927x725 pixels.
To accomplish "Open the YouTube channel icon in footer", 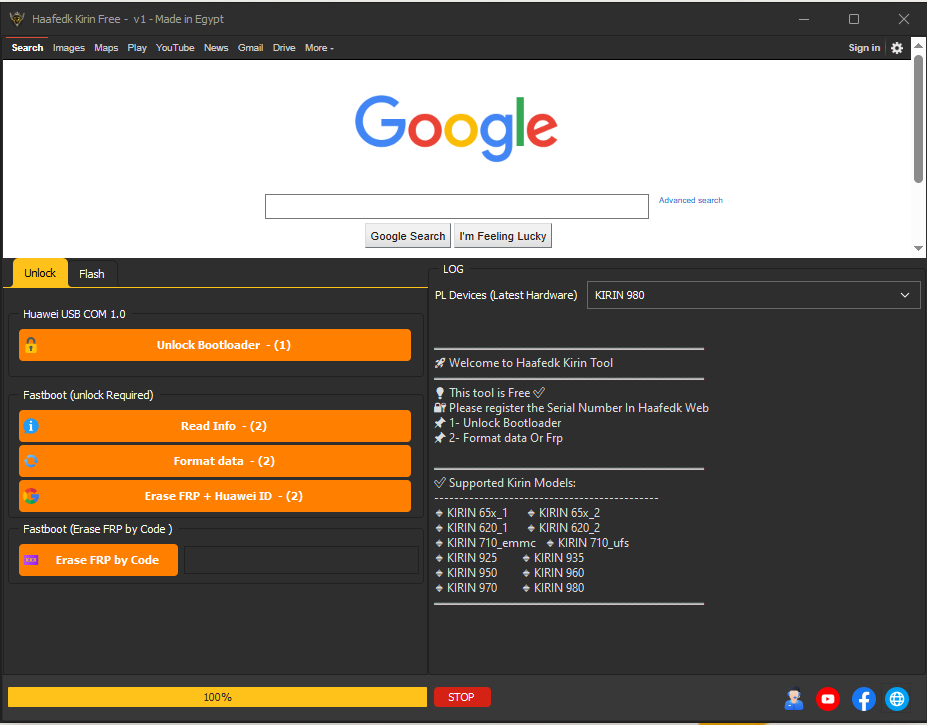I will [828, 699].
